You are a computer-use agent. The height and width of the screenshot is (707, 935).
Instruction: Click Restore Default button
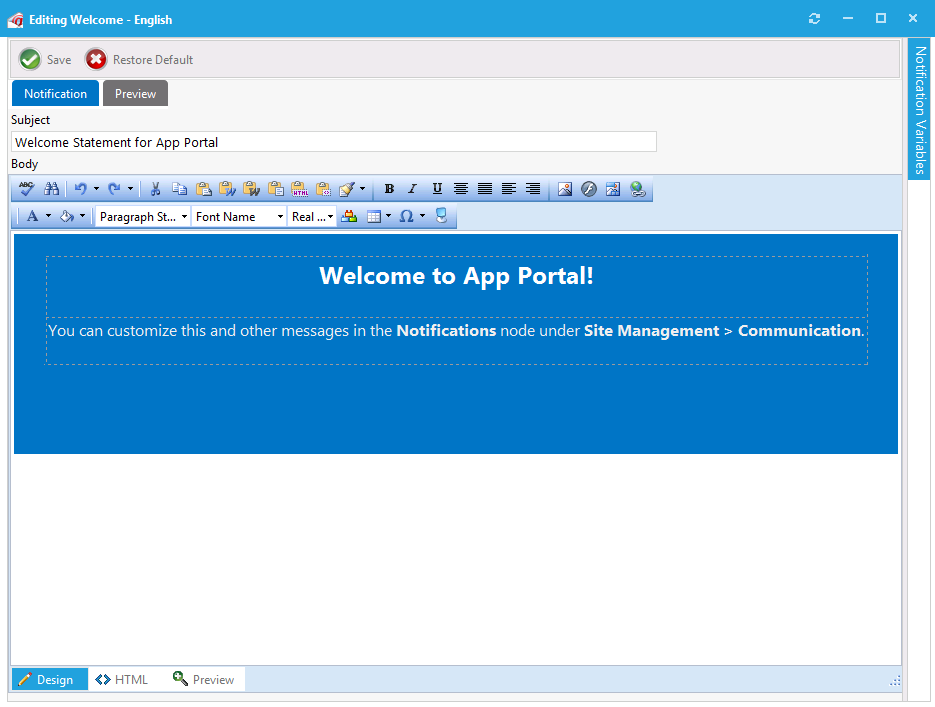click(x=139, y=60)
